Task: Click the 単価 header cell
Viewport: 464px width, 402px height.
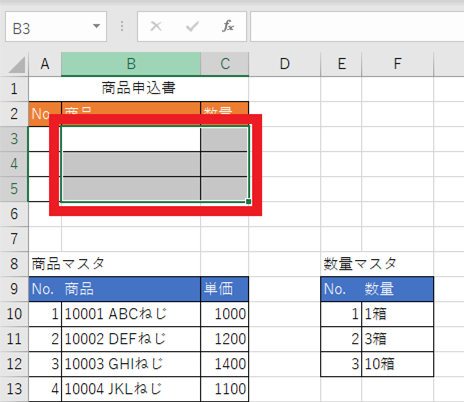Action: [x=225, y=289]
